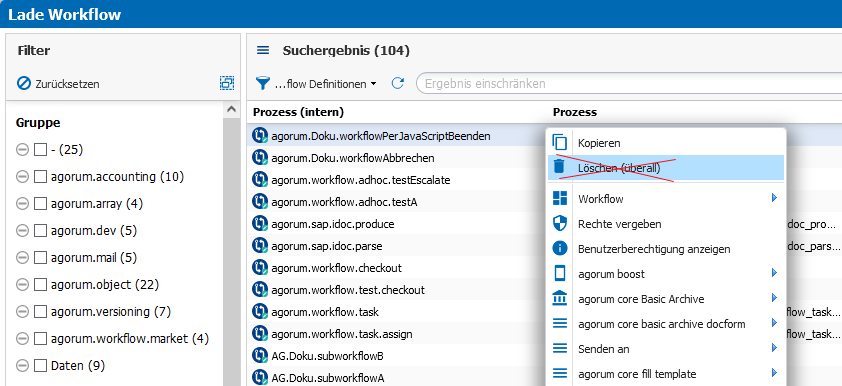Image resolution: width=842 pixels, height=386 pixels.
Task: Open the ...flow Definitionen filter dropdown
Action: [x=317, y=84]
